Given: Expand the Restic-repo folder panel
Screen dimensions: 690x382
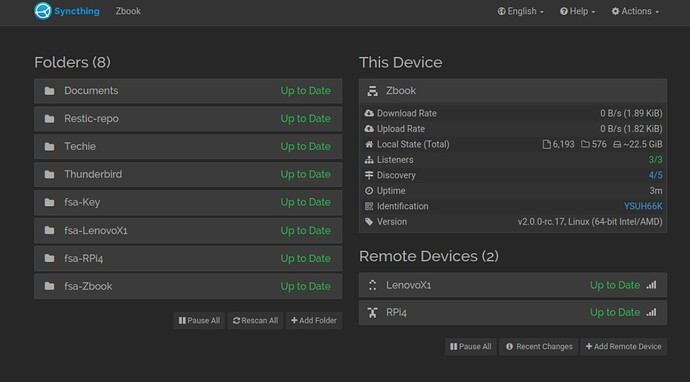Looking at the screenshot, I should (x=188, y=119).
